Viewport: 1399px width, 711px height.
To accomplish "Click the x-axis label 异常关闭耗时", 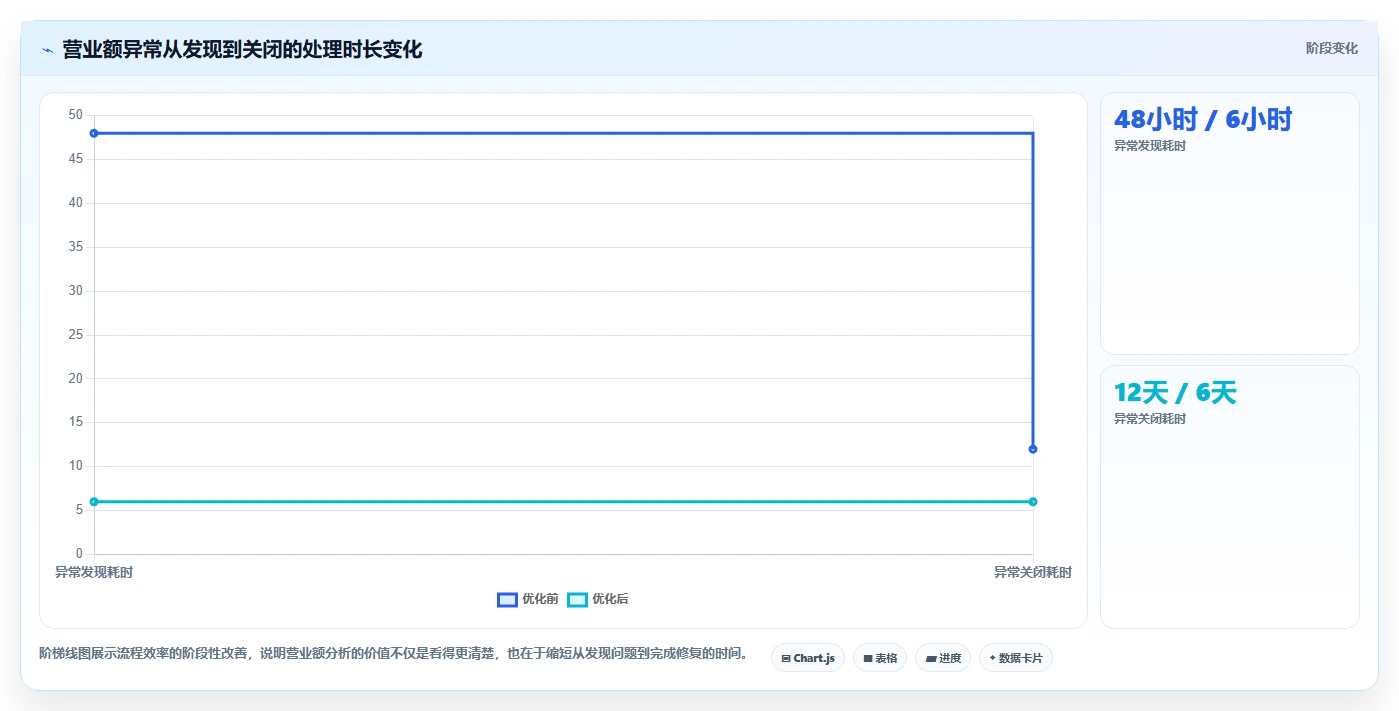I will (1033, 572).
